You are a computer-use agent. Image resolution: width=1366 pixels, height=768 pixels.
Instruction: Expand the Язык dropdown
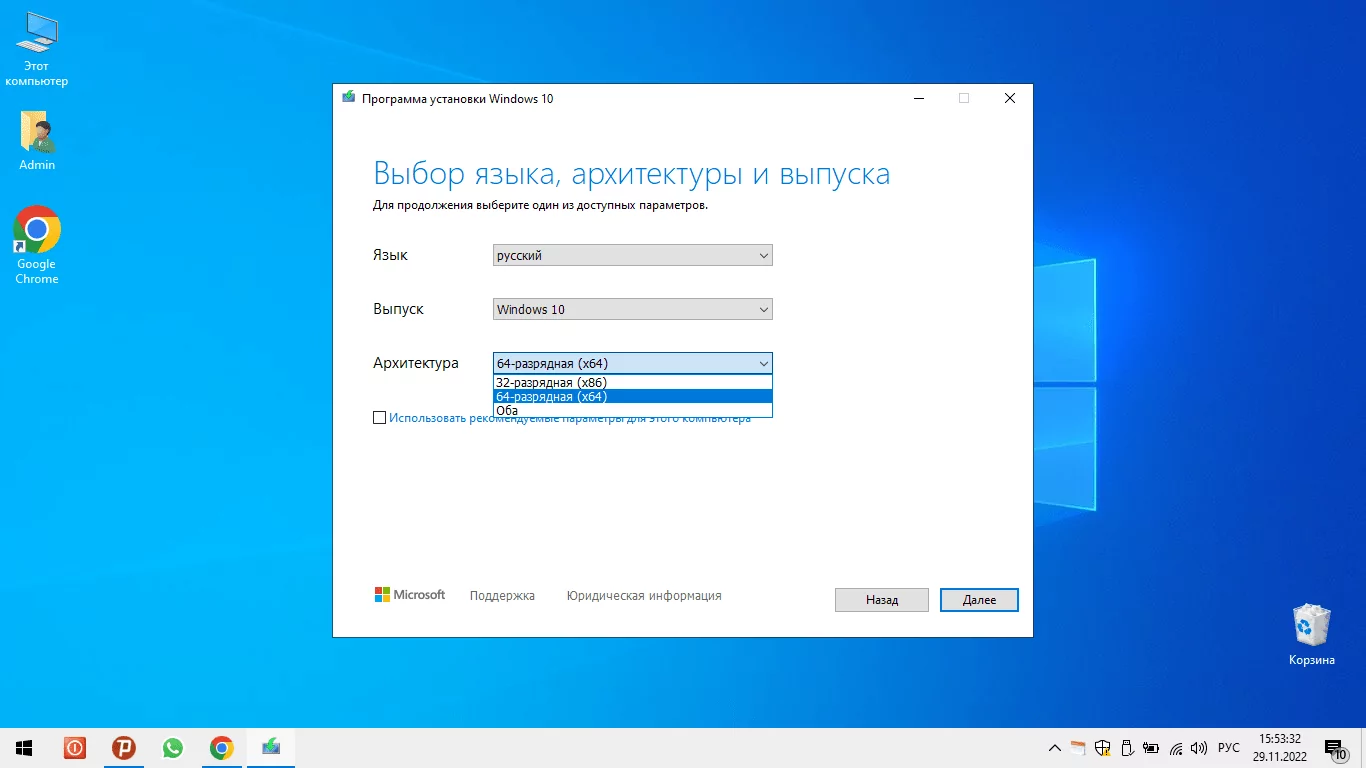tap(632, 255)
